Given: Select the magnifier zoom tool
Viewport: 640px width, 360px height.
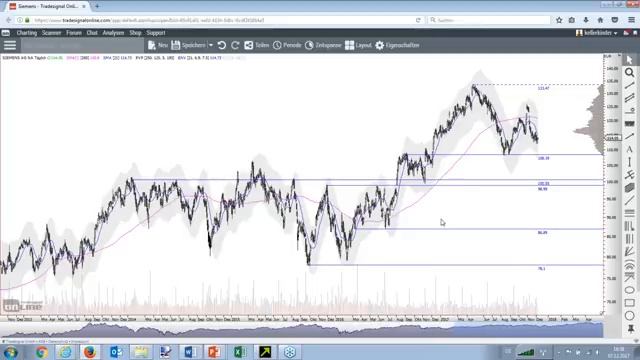Looking at the screenshot, I should (x=629, y=73).
